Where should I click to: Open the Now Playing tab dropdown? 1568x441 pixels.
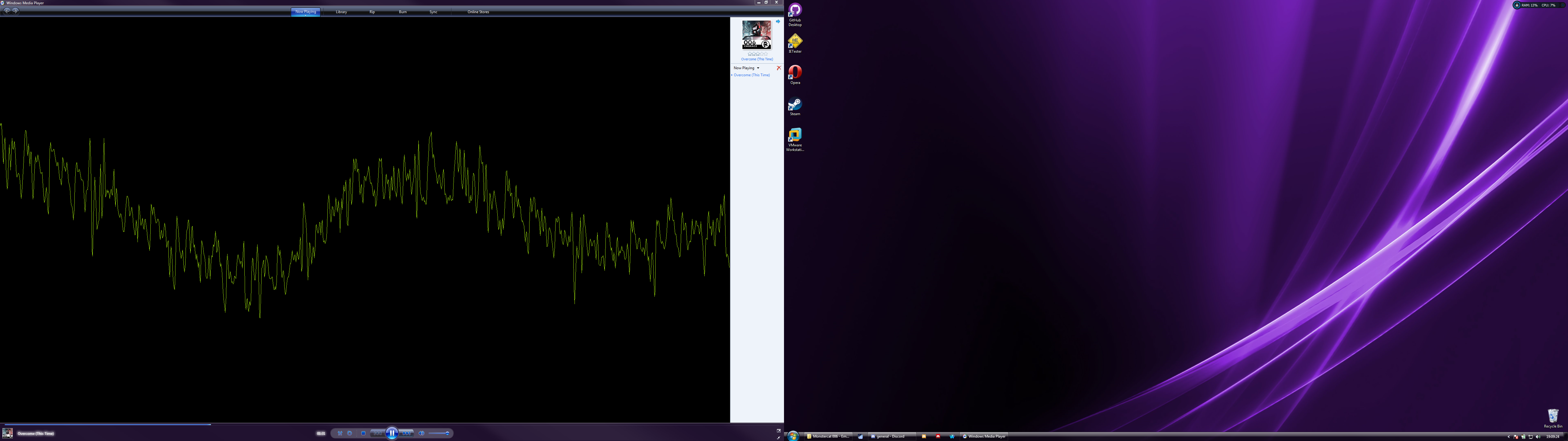(306, 15)
